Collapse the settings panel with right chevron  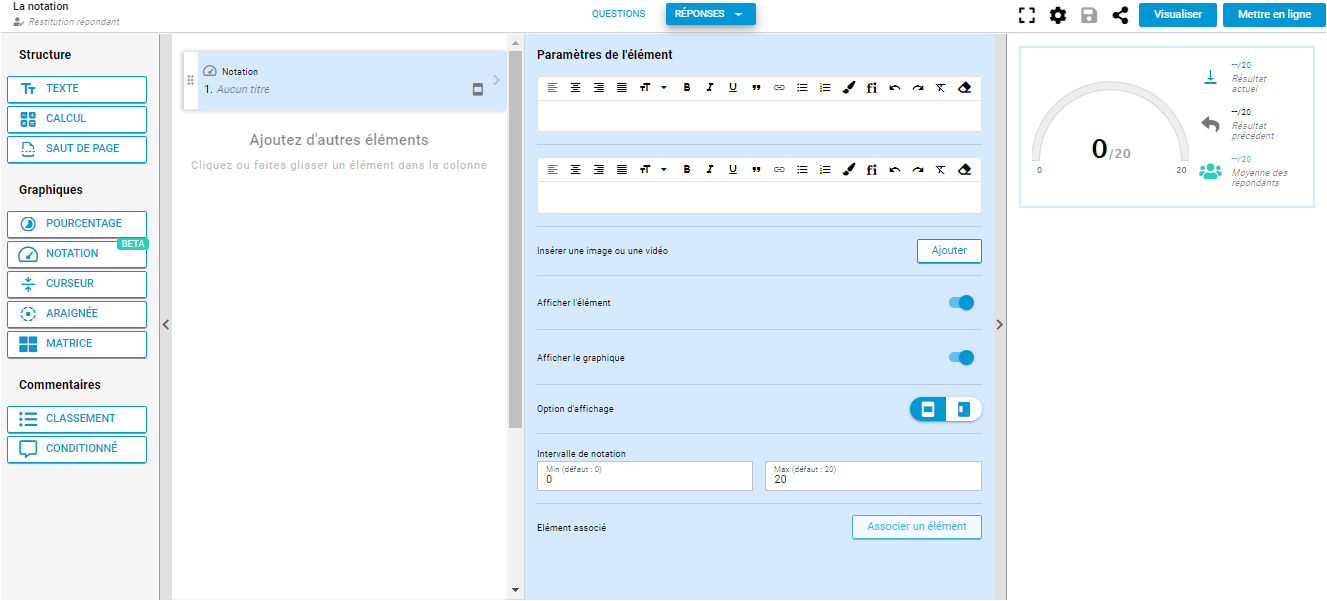pyautogui.click(x=999, y=324)
